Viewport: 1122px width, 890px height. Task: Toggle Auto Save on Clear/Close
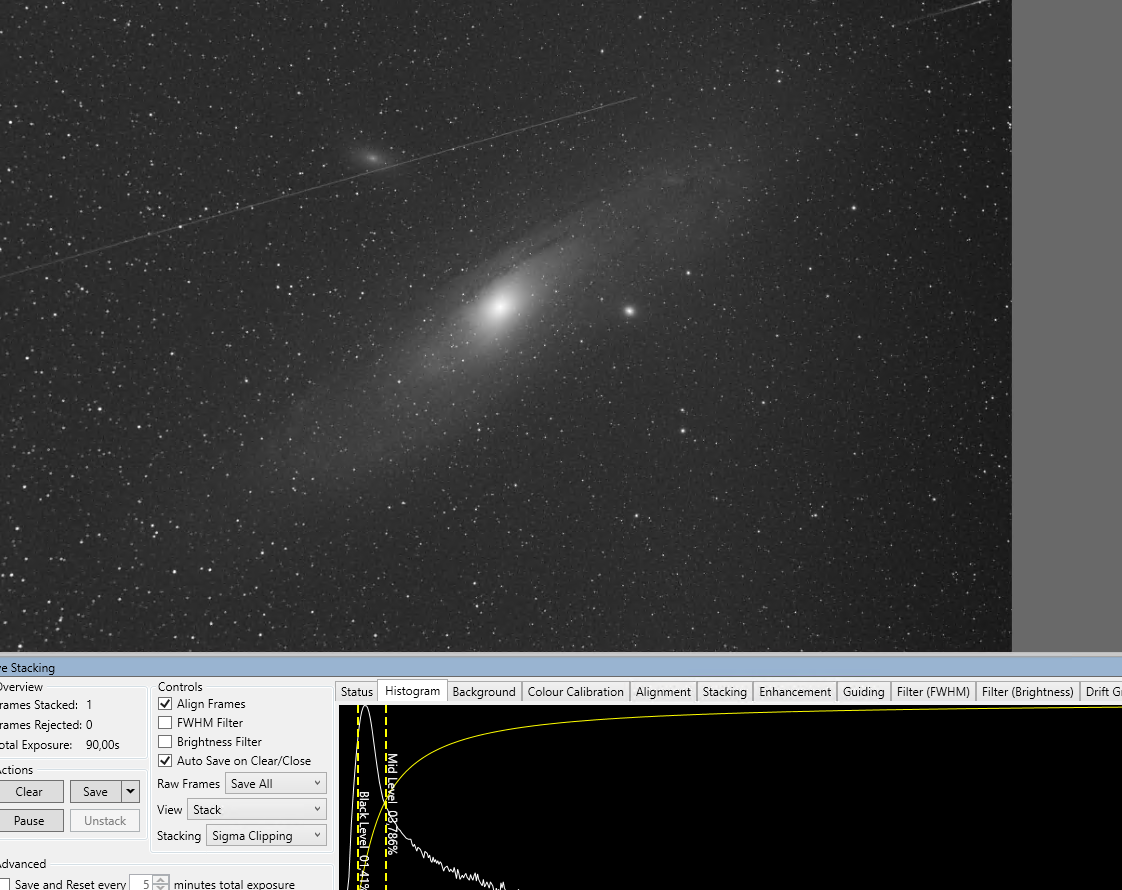tap(165, 761)
